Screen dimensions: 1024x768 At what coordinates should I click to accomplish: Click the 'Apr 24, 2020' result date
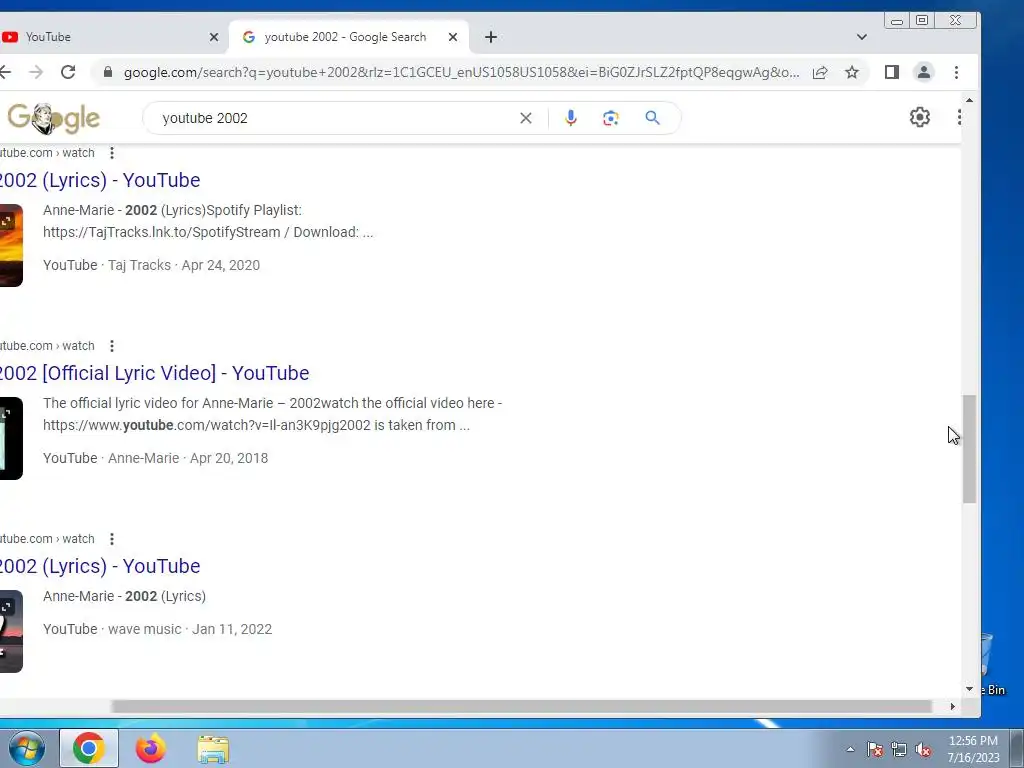pos(221,265)
